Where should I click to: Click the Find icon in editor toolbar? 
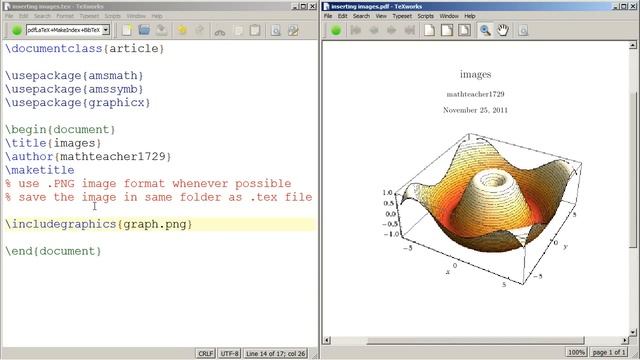[x=276, y=30]
